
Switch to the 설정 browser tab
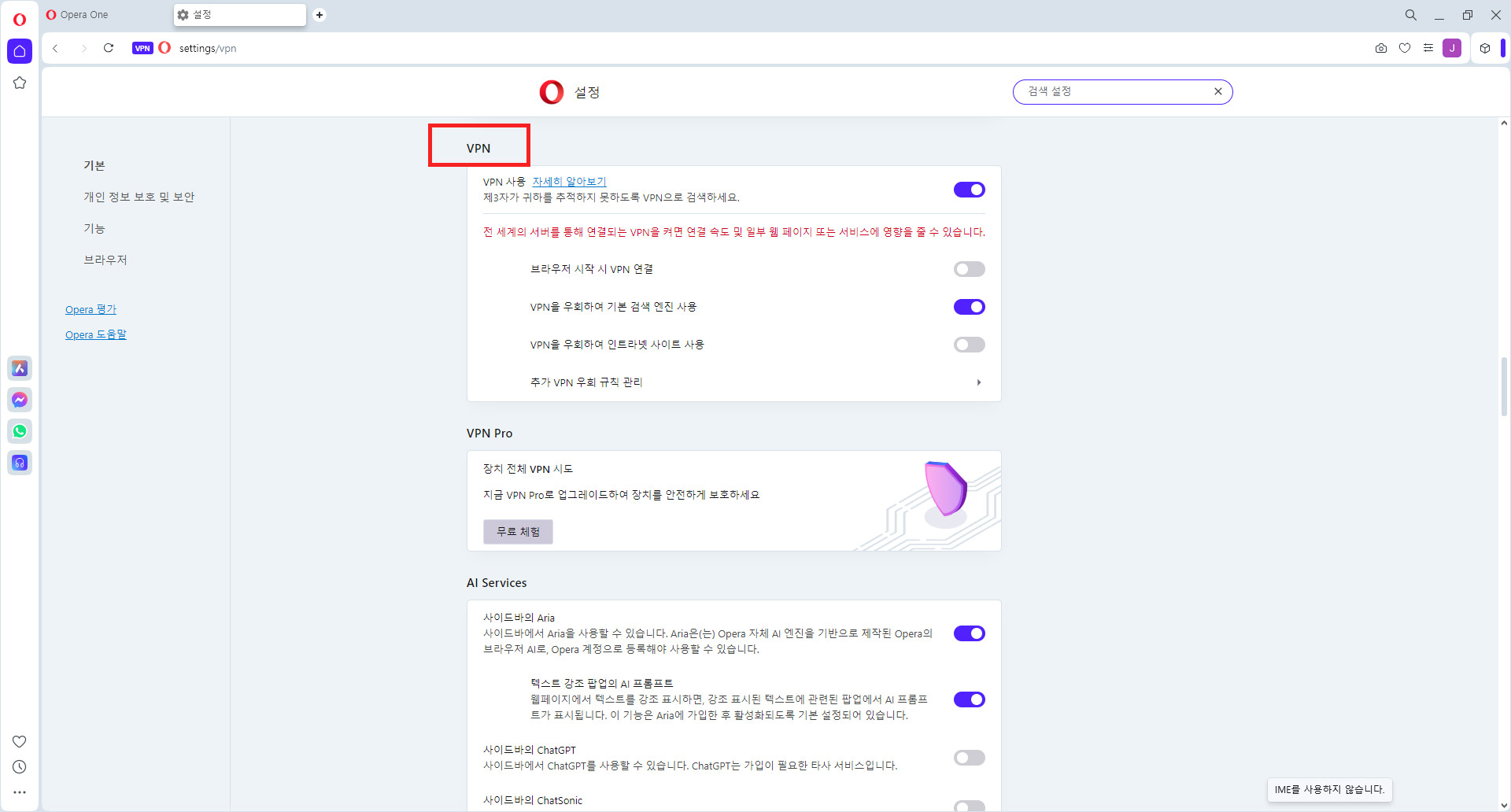(236, 14)
